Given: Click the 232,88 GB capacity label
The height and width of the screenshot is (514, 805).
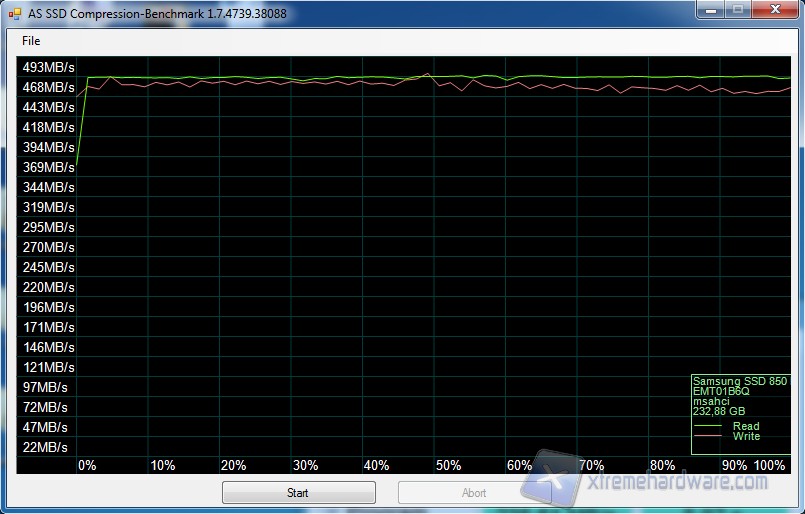Looking at the screenshot, I should pyautogui.click(x=720, y=411).
